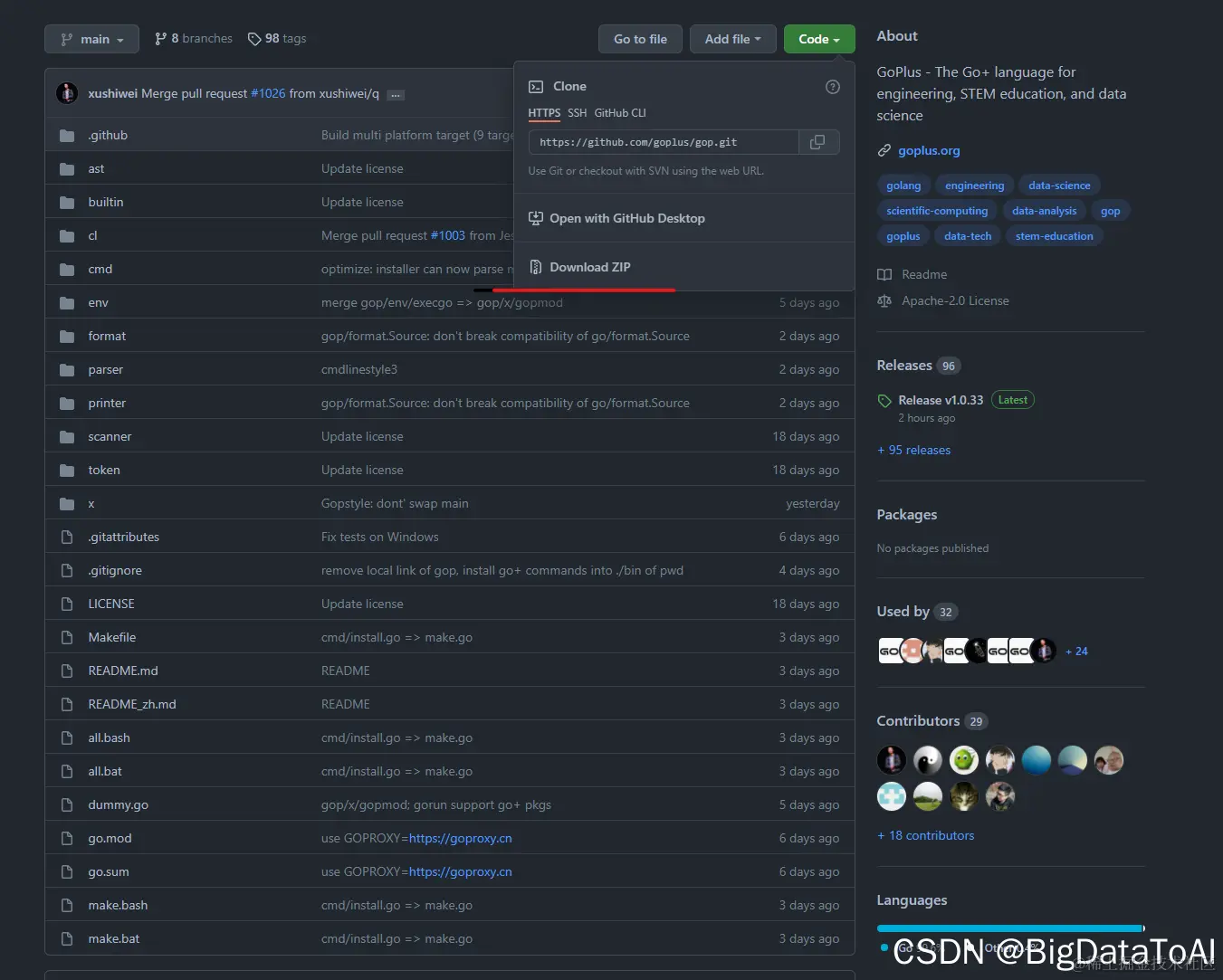Image resolution: width=1223 pixels, height=980 pixels.
Task: Click the Download ZIP archive icon
Action: coord(536,267)
